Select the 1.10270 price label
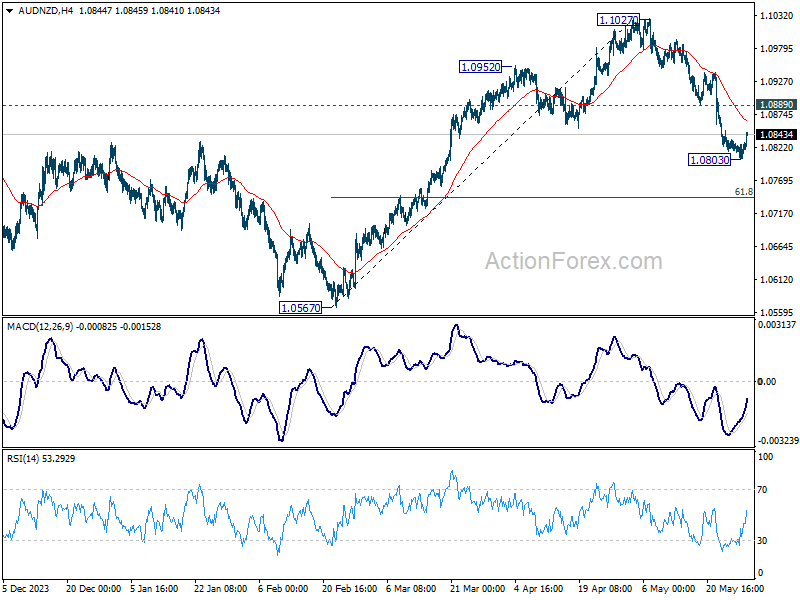Viewport: 800px width, 600px height. pyautogui.click(x=618, y=20)
